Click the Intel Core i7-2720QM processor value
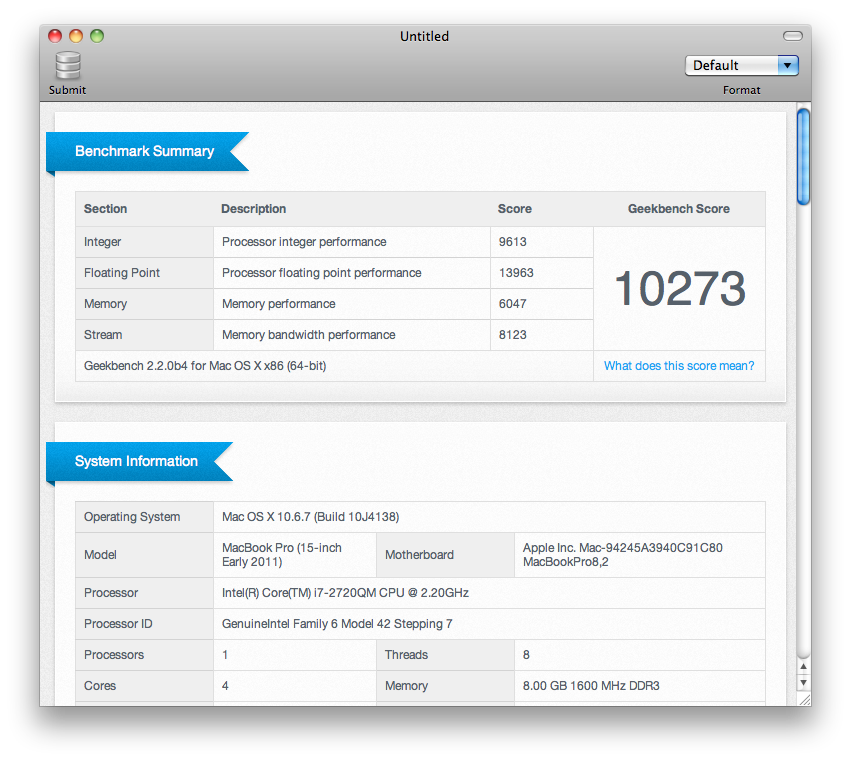 coord(345,593)
